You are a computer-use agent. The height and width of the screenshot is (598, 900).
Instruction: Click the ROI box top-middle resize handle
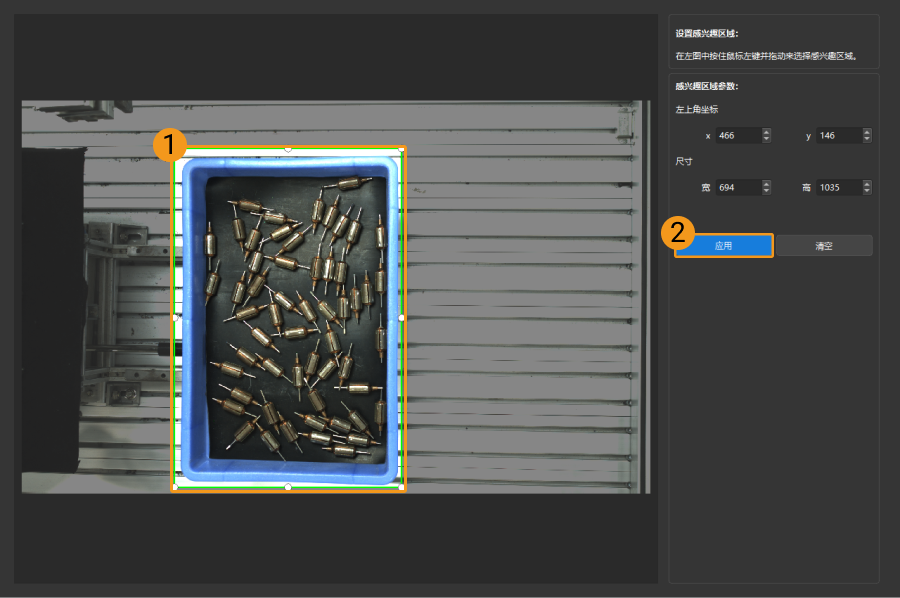coord(288,149)
